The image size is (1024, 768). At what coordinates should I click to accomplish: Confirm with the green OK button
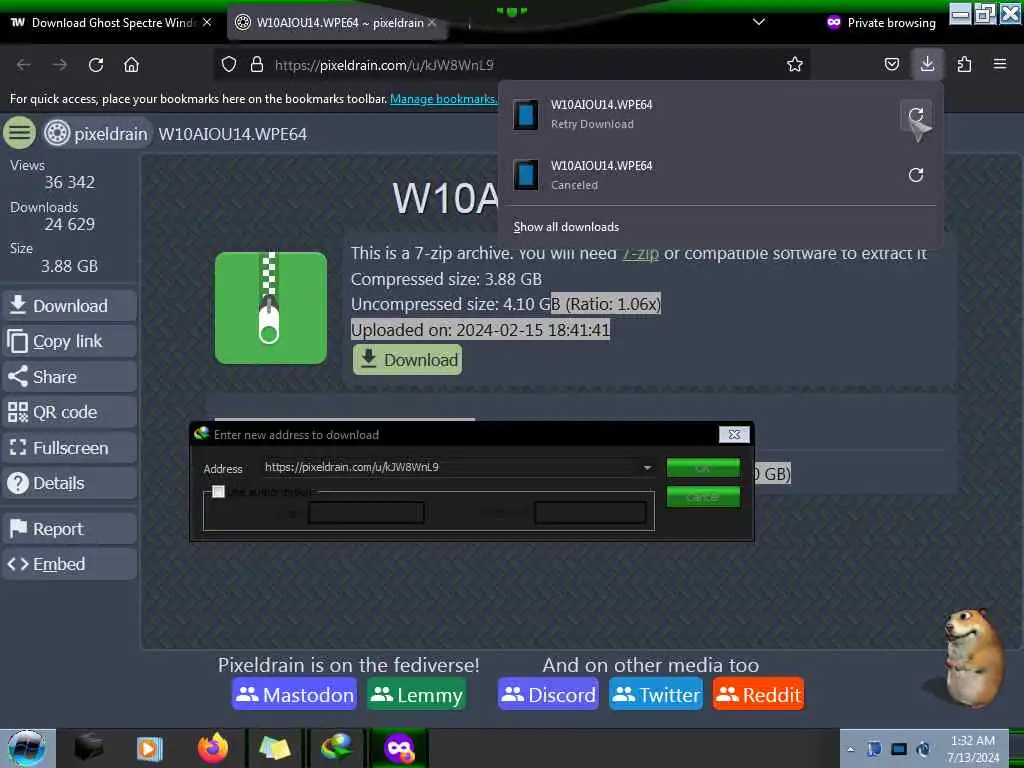[x=703, y=468]
